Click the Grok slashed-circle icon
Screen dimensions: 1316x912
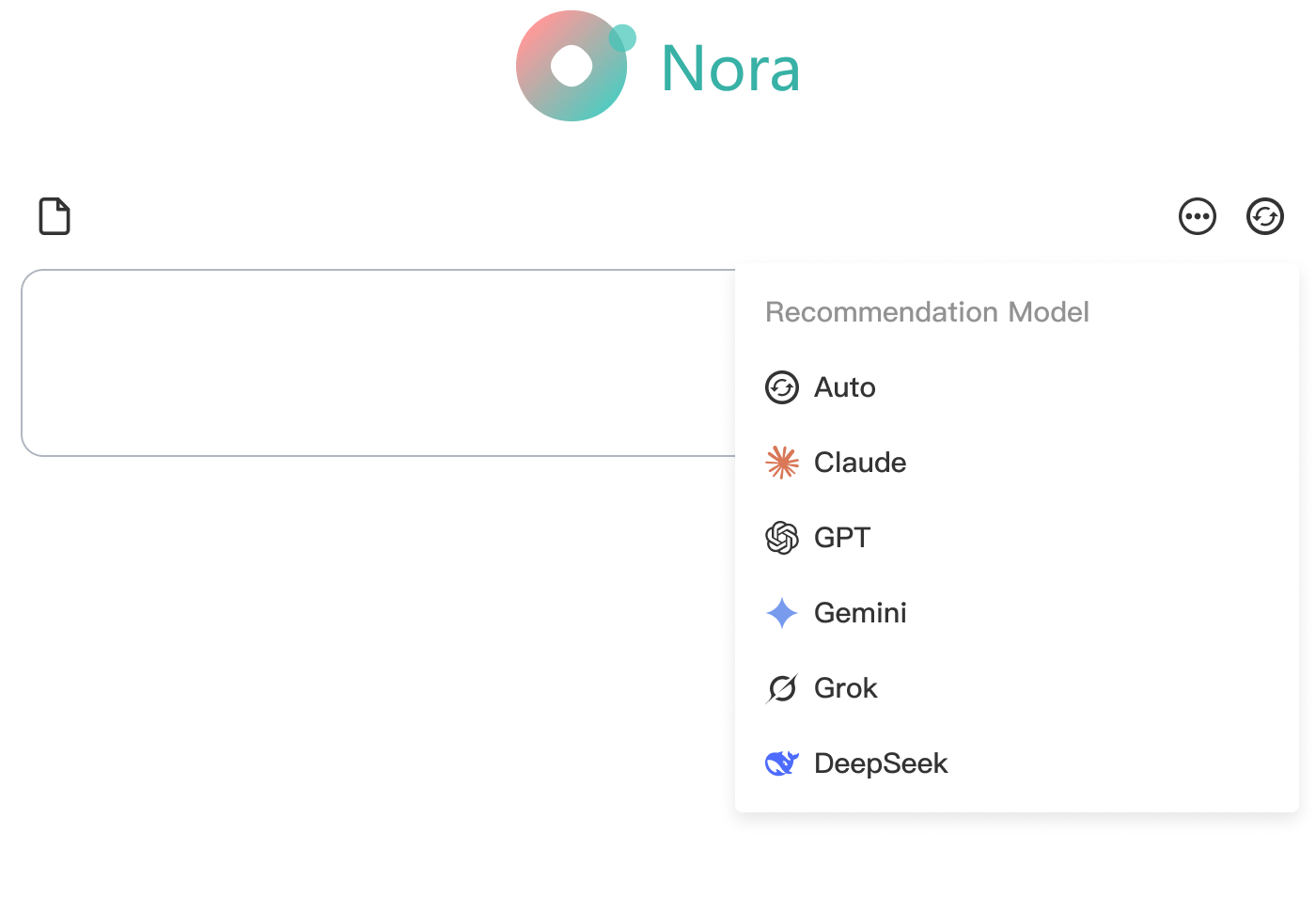click(782, 688)
